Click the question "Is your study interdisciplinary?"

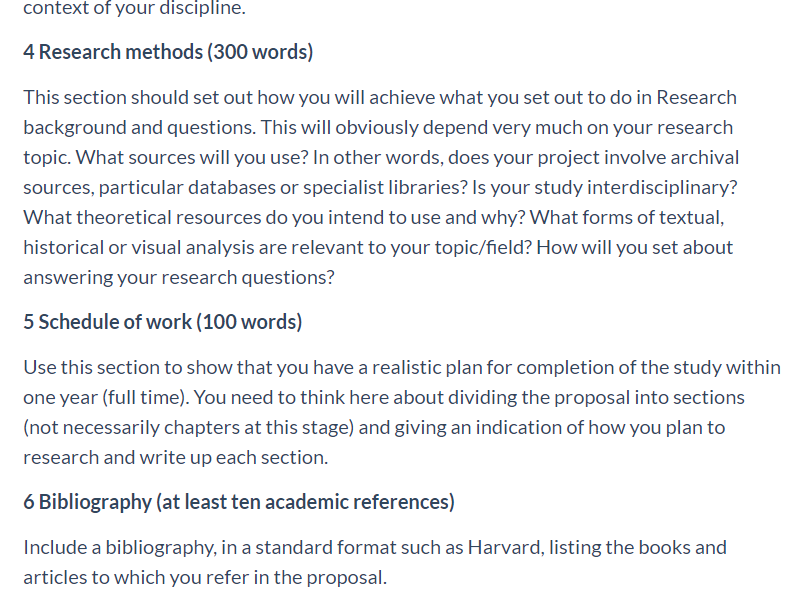coord(605,188)
